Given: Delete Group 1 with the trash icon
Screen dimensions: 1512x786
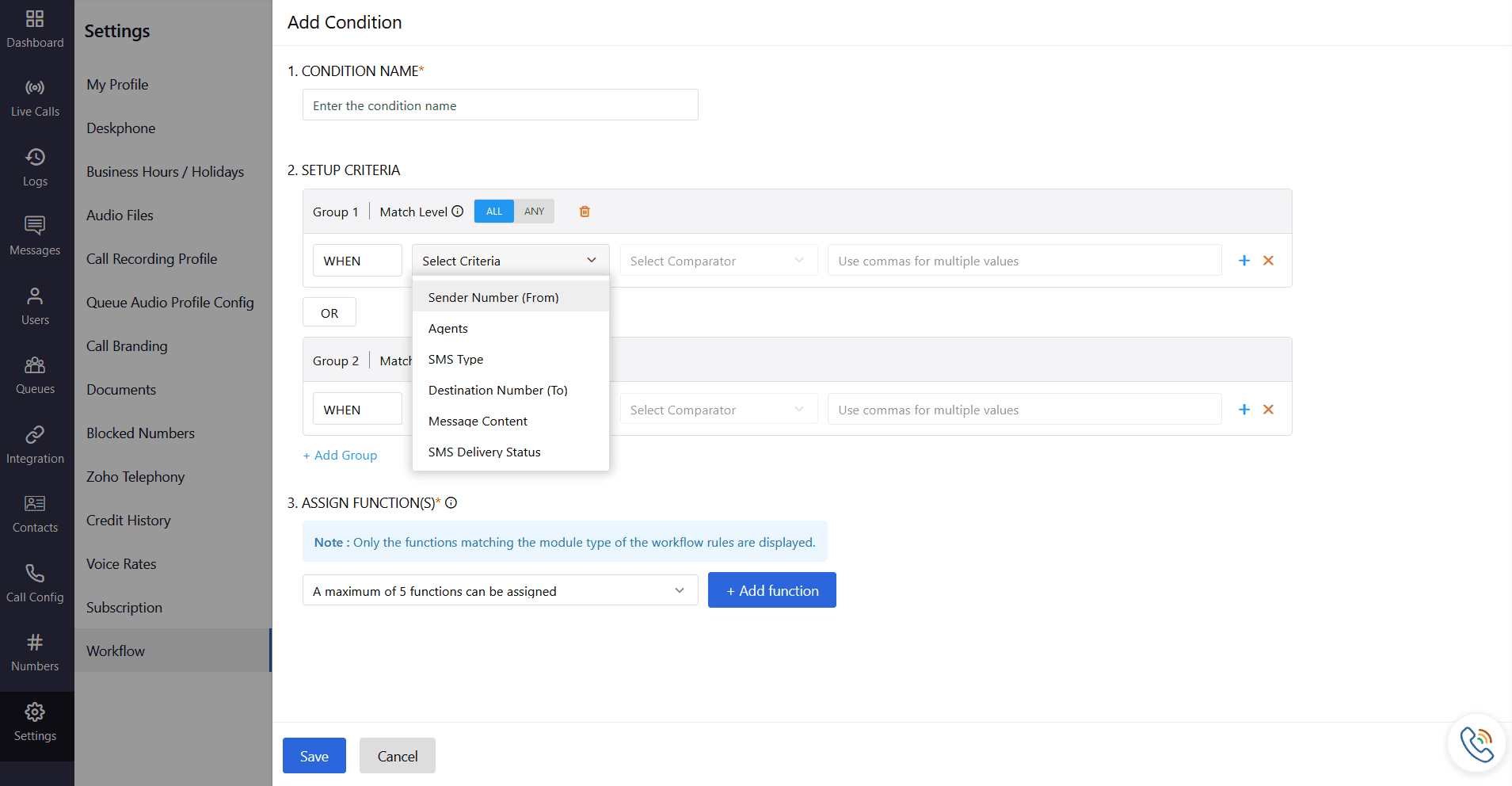Looking at the screenshot, I should [x=585, y=212].
